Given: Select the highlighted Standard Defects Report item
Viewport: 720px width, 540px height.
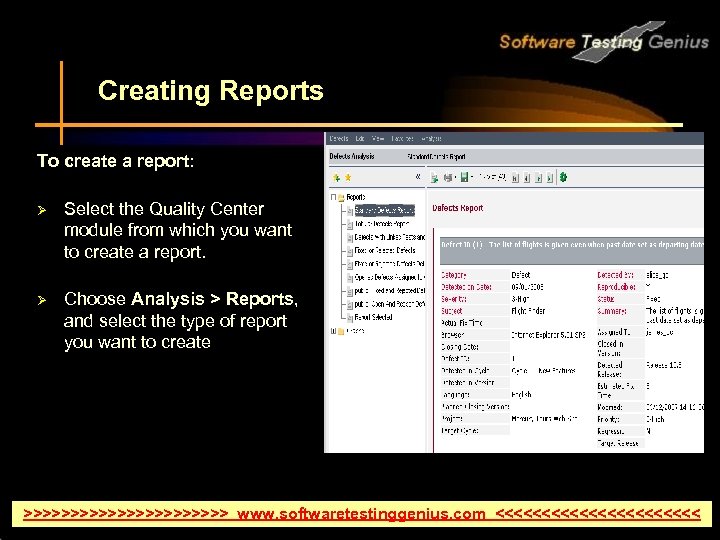Looking at the screenshot, I should (384, 210).
